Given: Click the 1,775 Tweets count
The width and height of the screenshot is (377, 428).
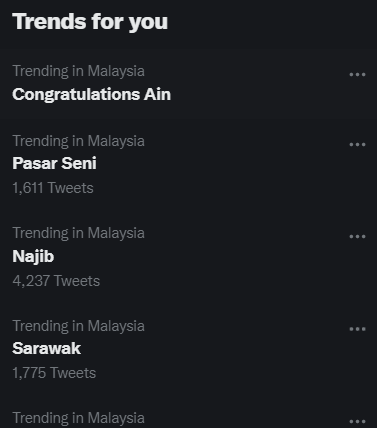Looking at the screenshot, I should point(54,373).
